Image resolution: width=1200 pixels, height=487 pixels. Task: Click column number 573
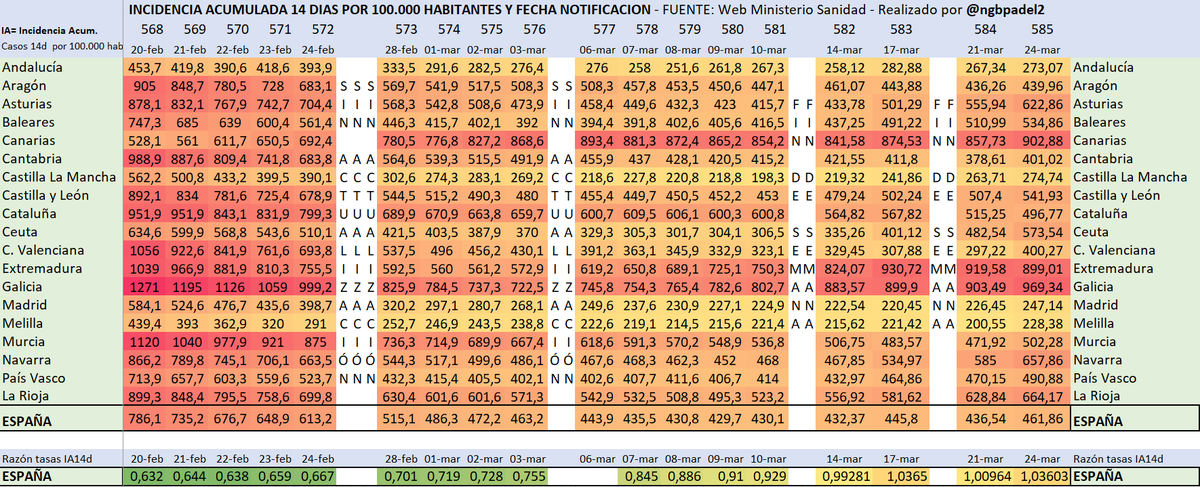pyautogui.click(x=407, y=31)
